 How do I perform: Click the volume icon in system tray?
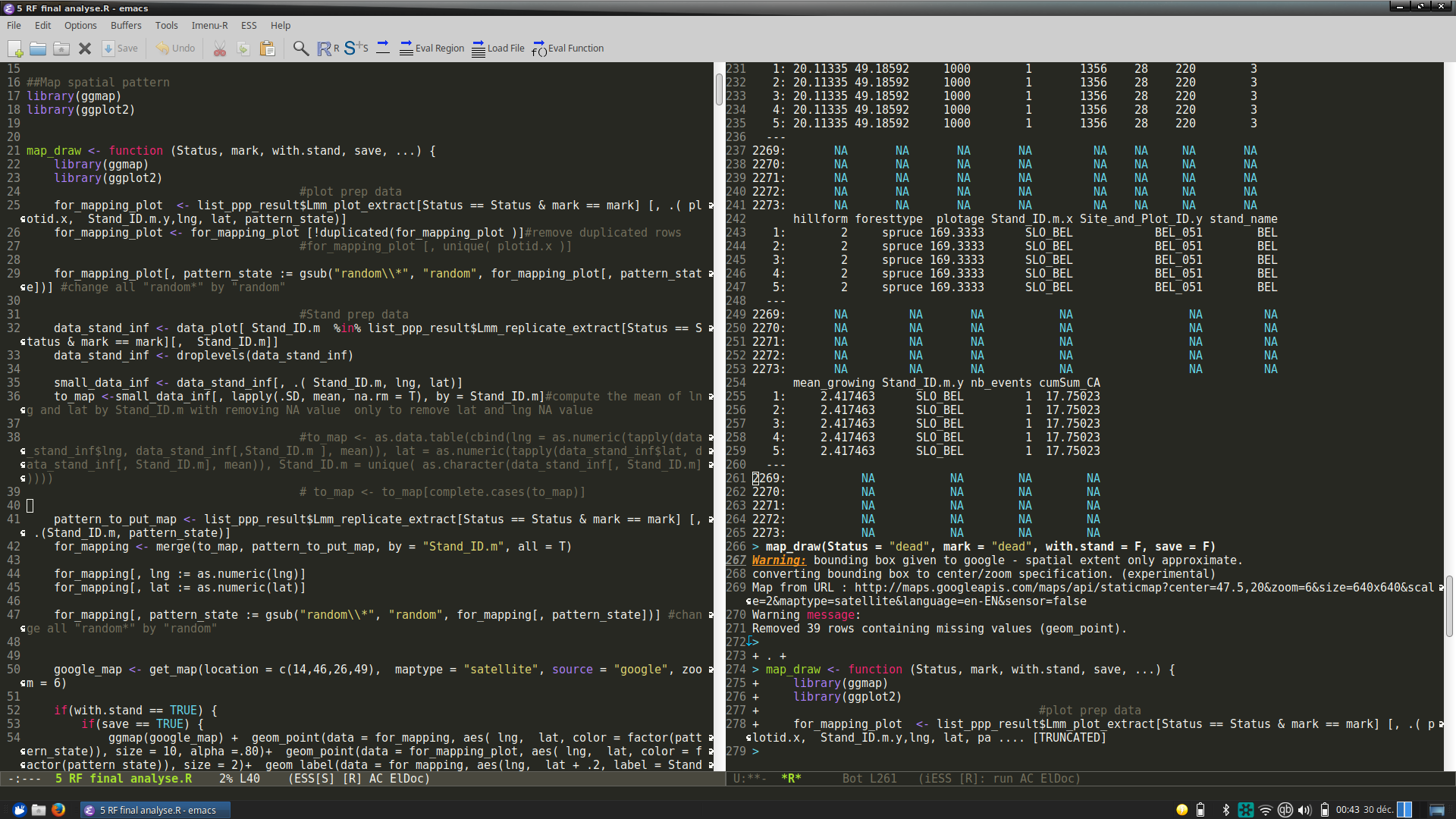[x=1304, y=810]
